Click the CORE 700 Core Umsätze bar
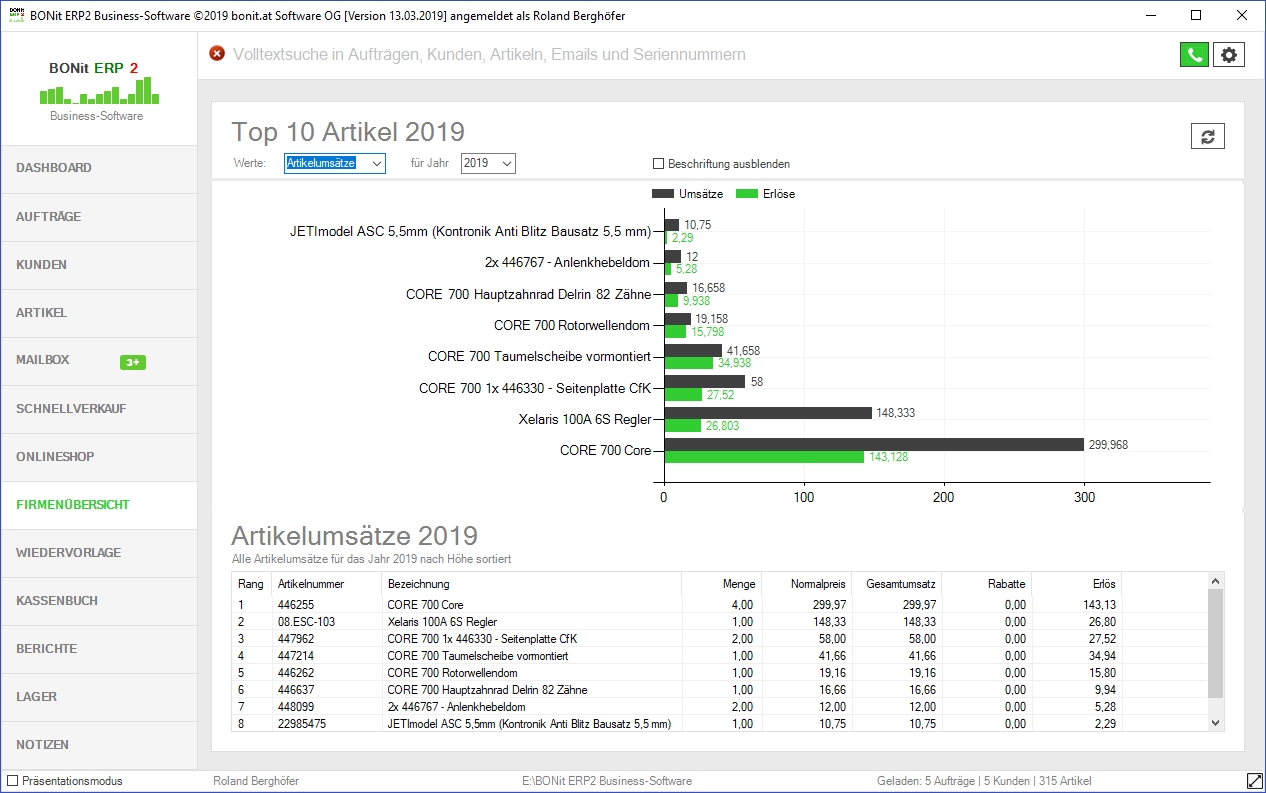Viewport: 1266px width, 793px height. click(x=874, y=444)
